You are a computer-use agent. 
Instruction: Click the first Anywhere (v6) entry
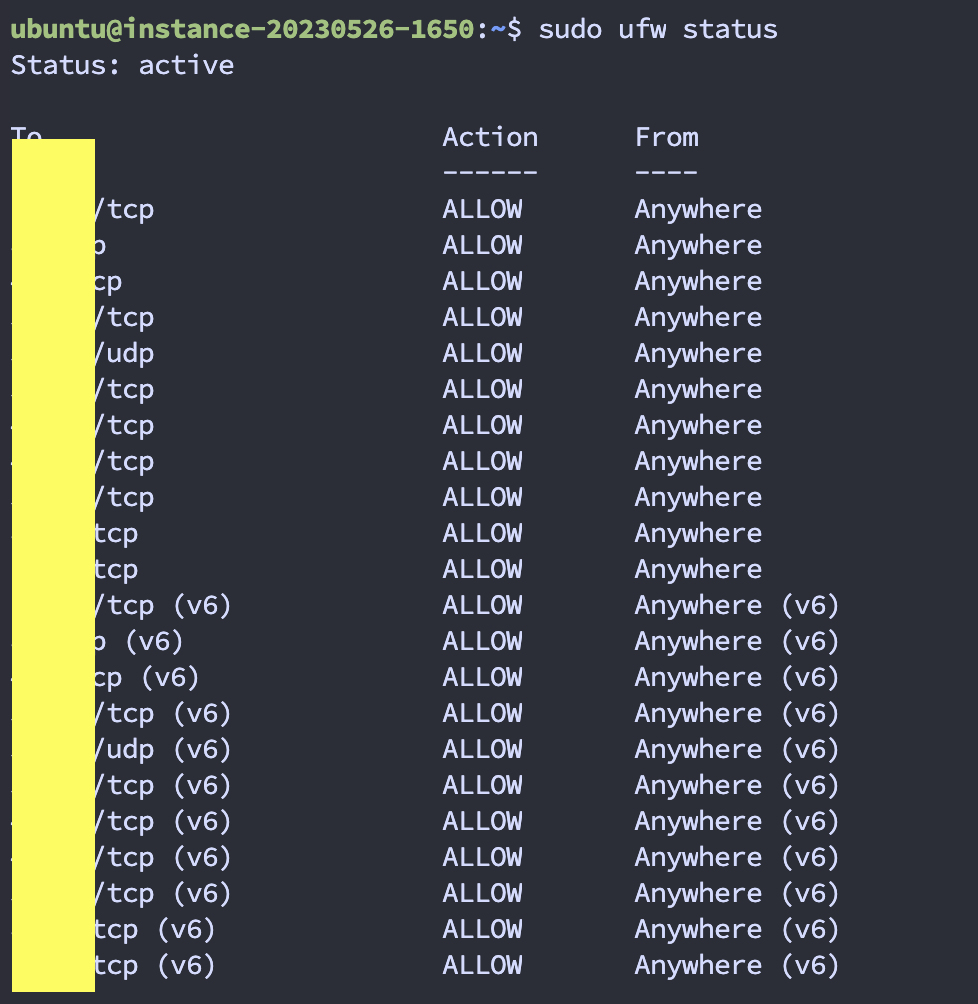coord(737,605)
